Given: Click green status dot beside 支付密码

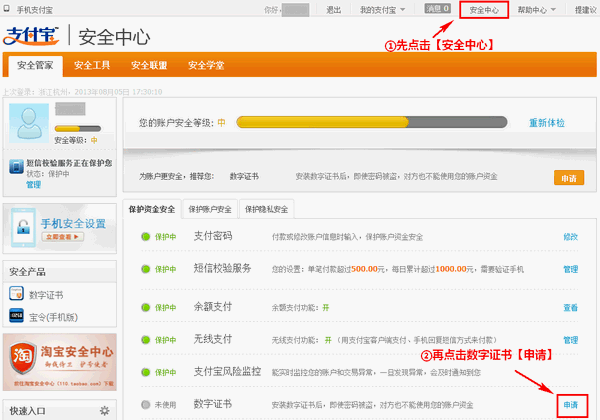Looking at the screenshot, I should pyautogui.click(x=145, y=237).
